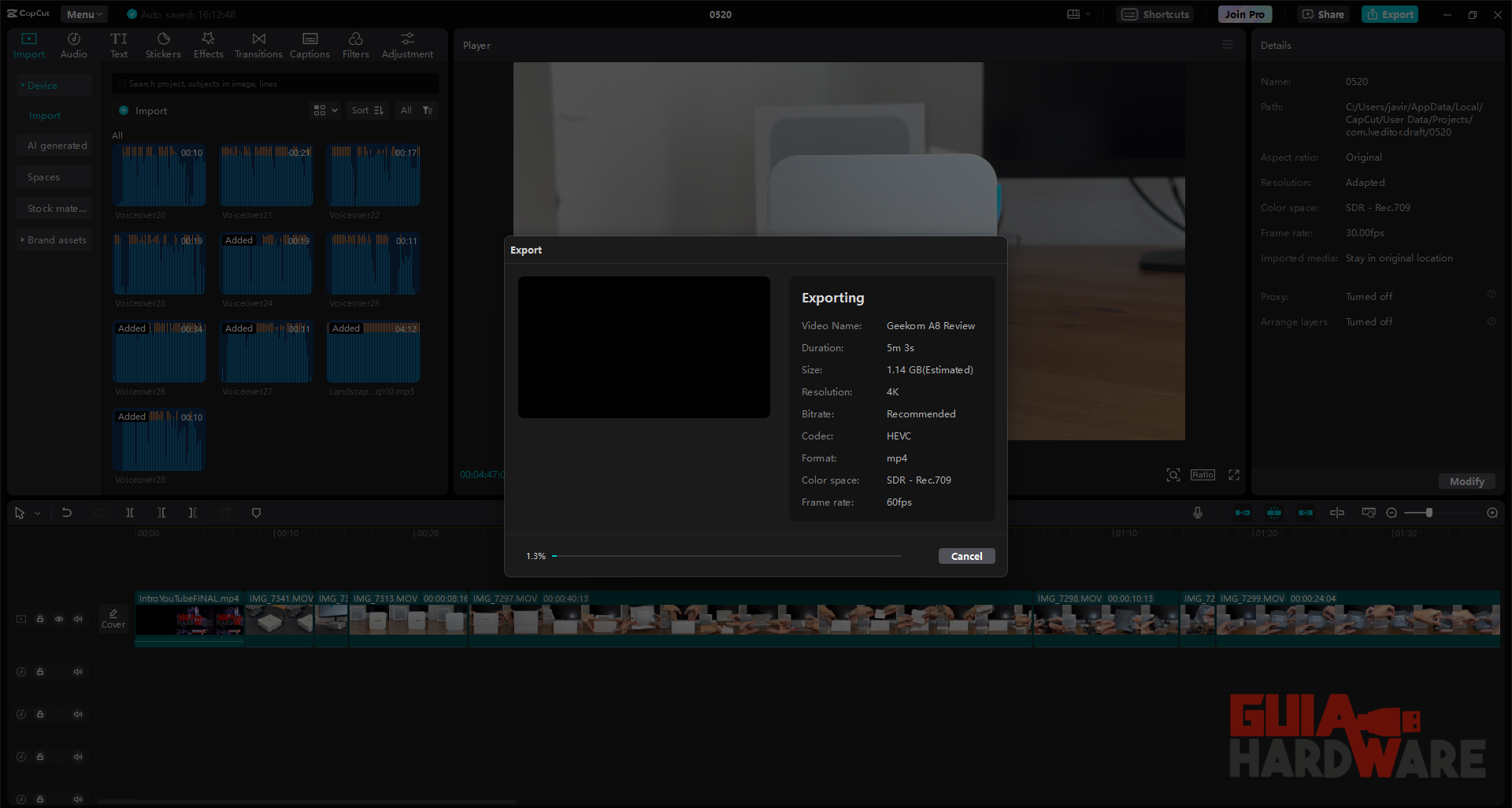Open the Audio media tab
The height and width of the screenshot is (808, 1512).
pos(73,46)
